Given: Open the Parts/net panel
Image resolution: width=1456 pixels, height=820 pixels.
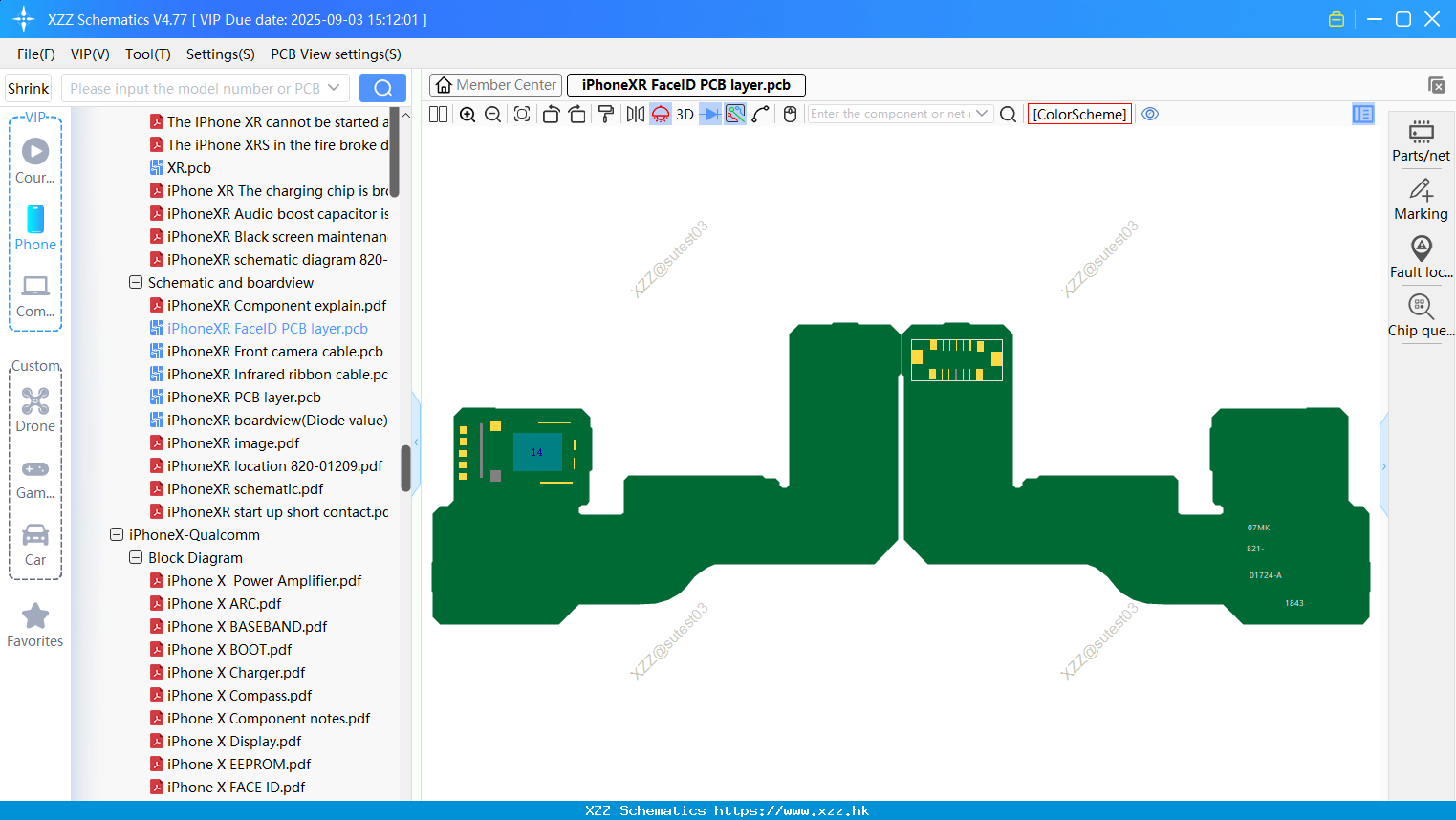Looking at the screenshot, I should point(1421,140).
